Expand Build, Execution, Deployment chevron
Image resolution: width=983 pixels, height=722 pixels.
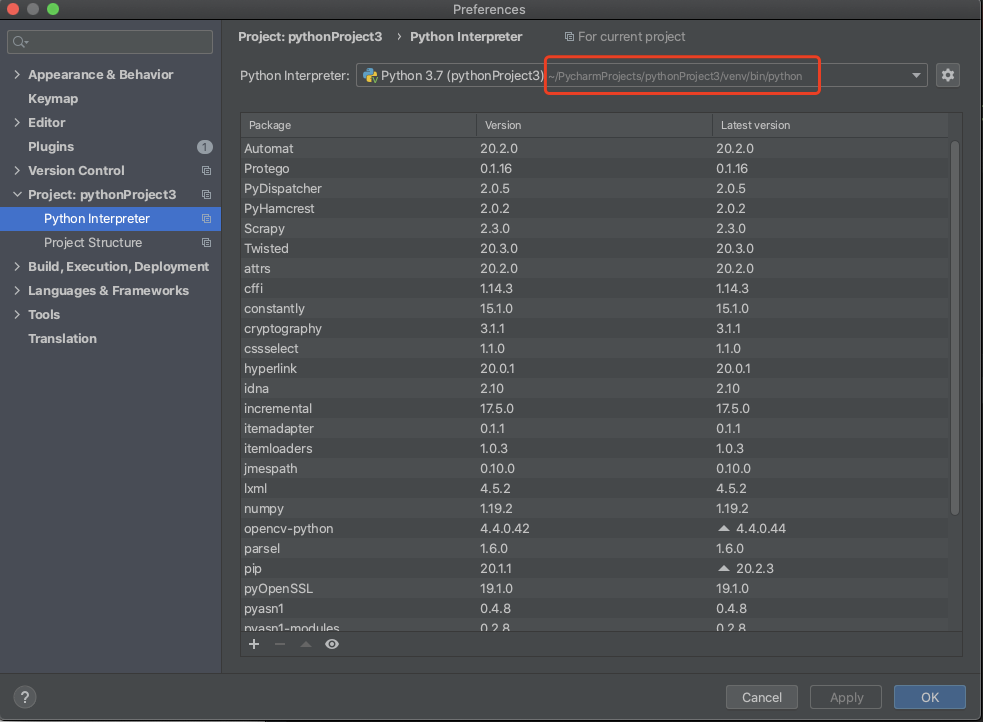(x=17, y=266)
